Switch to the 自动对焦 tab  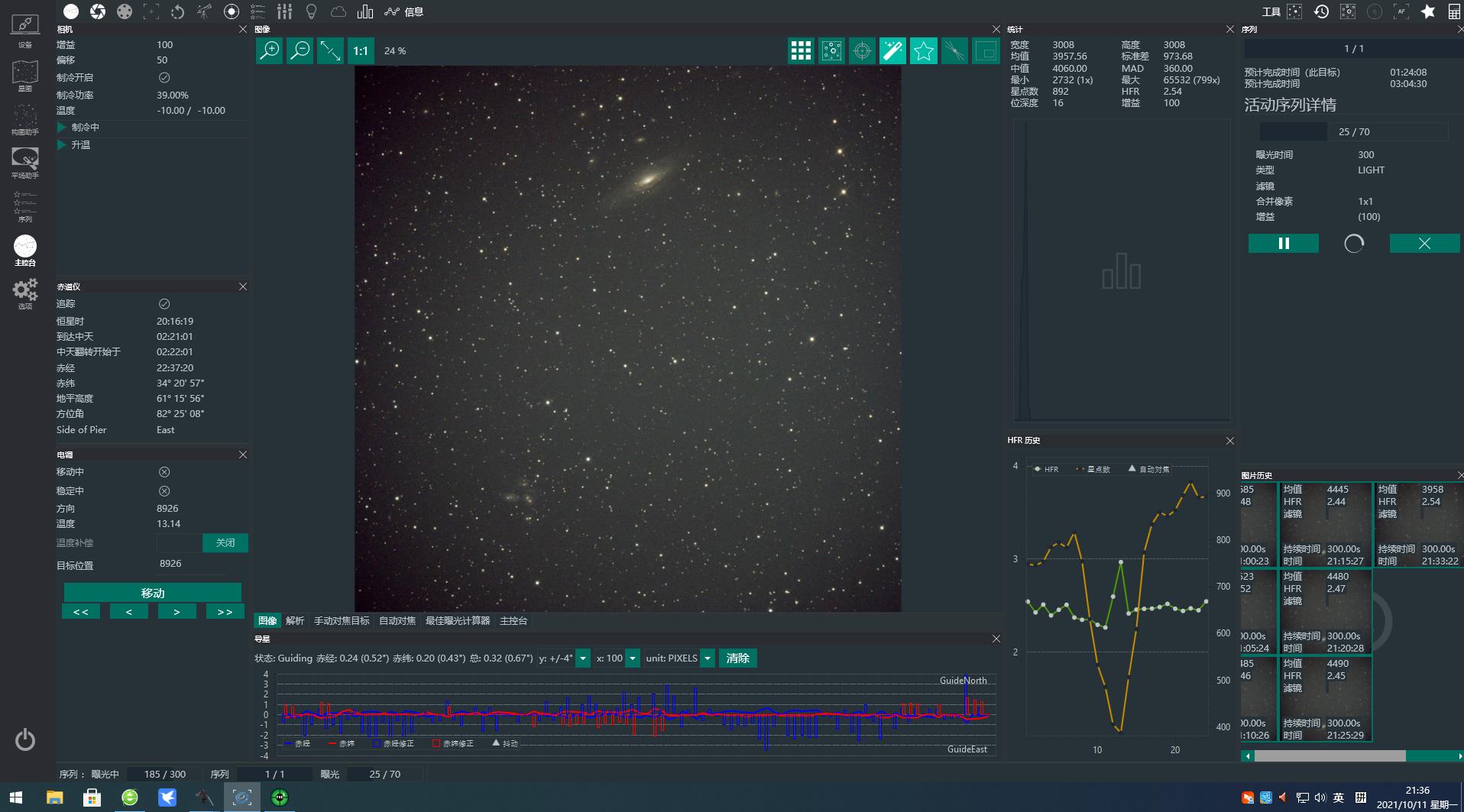pos(397,621)
